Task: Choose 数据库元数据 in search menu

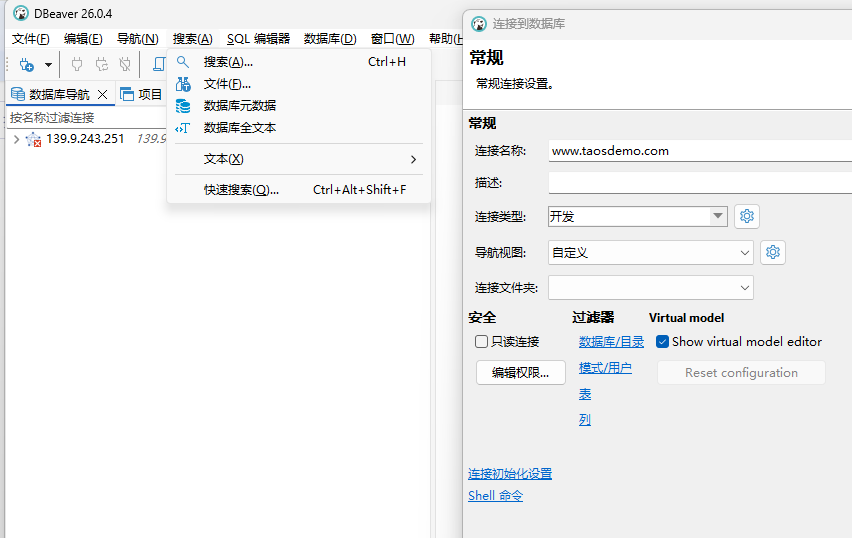Action: tap(299, 106)
